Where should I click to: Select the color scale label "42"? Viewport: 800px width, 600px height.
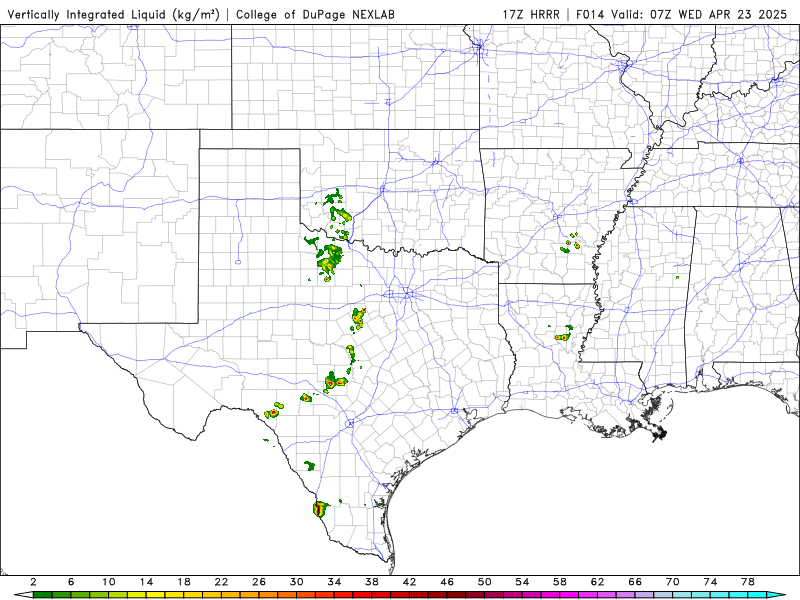click(410, 582)
